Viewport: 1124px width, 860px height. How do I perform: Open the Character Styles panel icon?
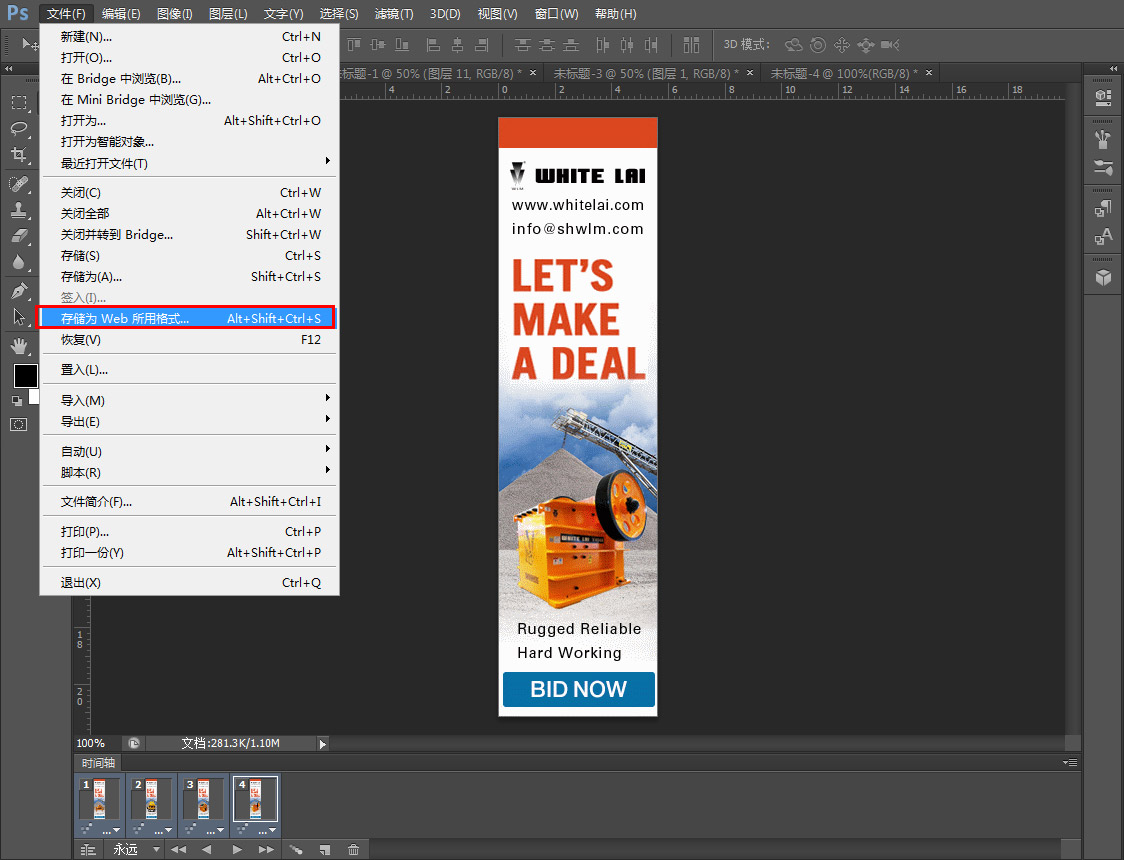pyautogui.click(x=1103, y=237)
